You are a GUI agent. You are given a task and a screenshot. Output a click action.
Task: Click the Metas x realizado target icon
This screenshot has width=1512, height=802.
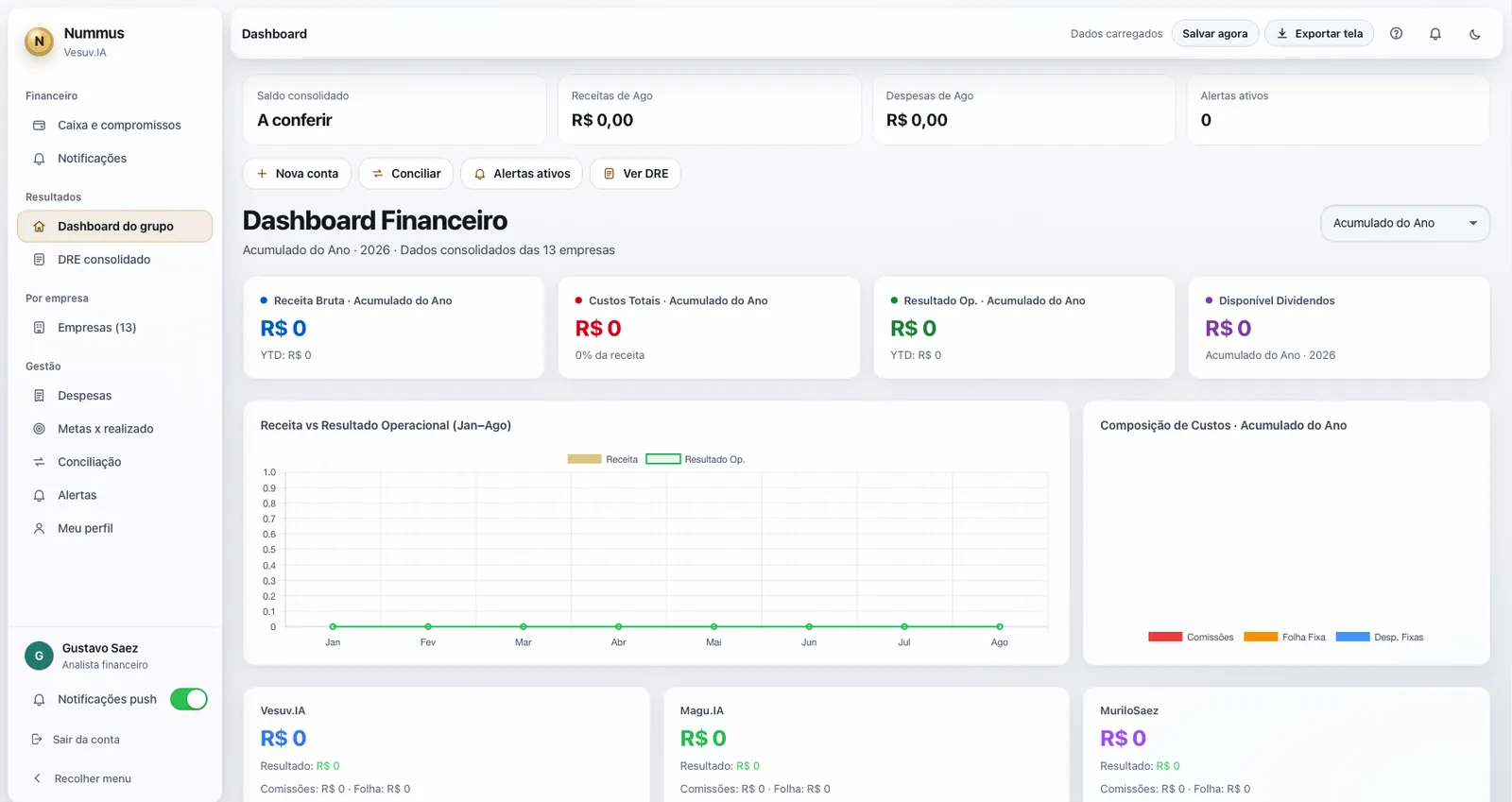click(x=39, y=428)
